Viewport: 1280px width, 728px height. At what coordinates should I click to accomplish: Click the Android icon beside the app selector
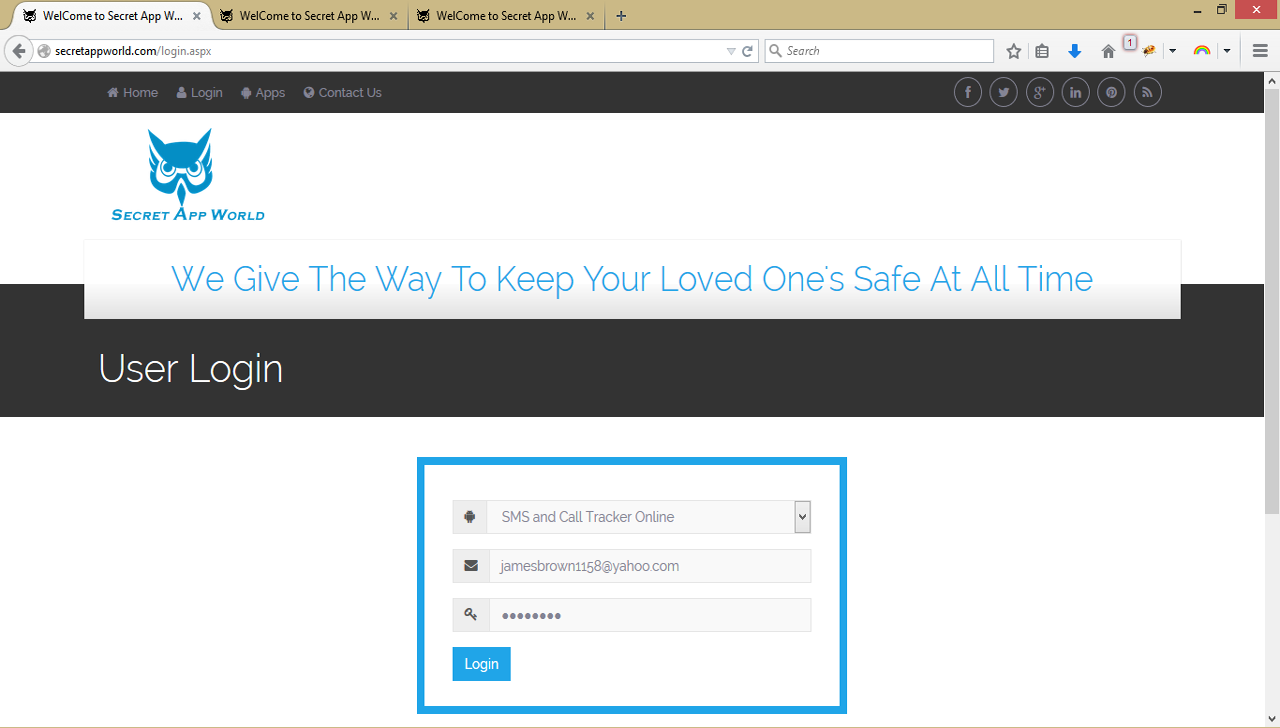(x=470, y=517)
